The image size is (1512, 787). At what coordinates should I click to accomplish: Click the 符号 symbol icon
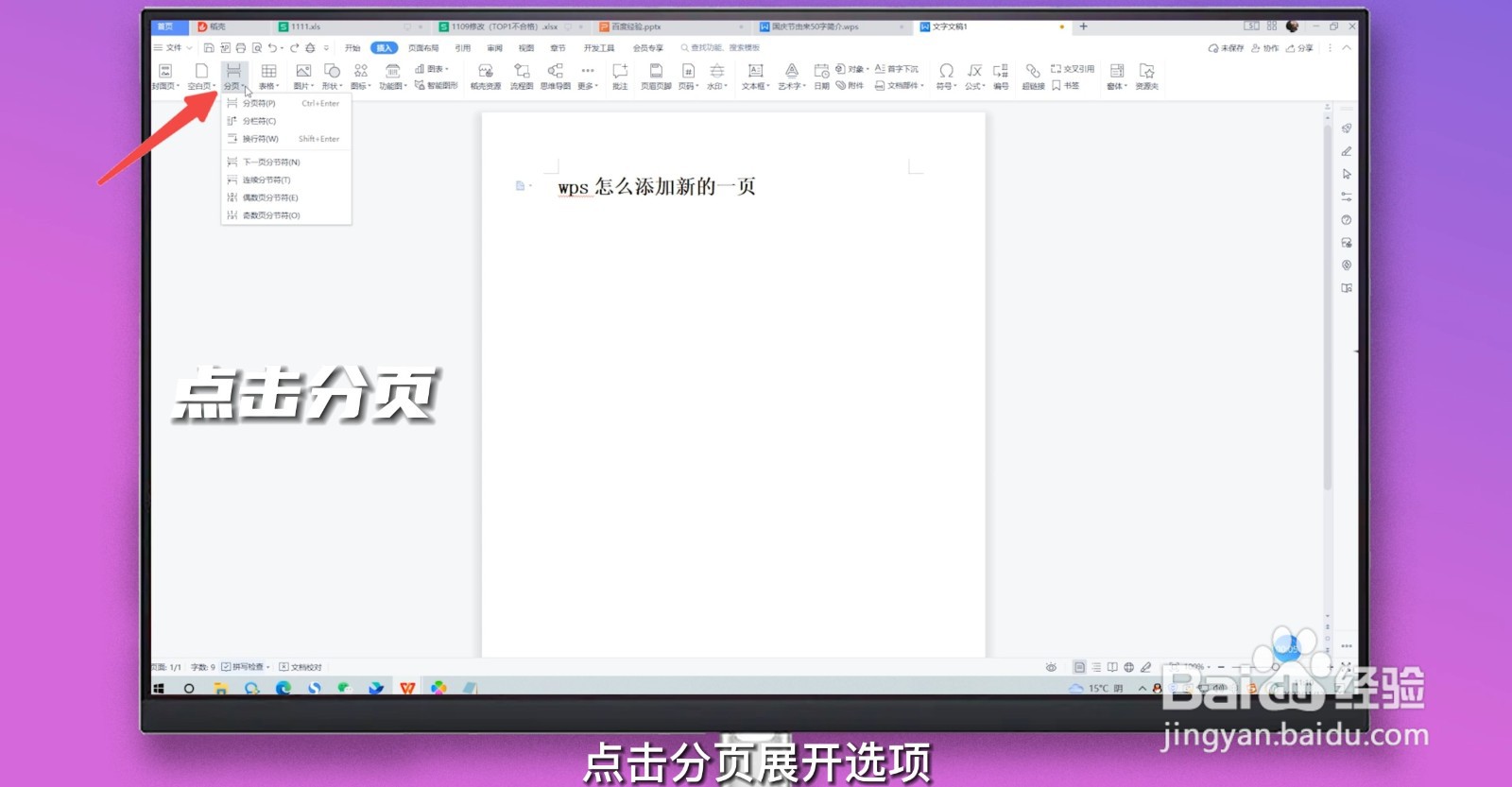tap(946, 71)
